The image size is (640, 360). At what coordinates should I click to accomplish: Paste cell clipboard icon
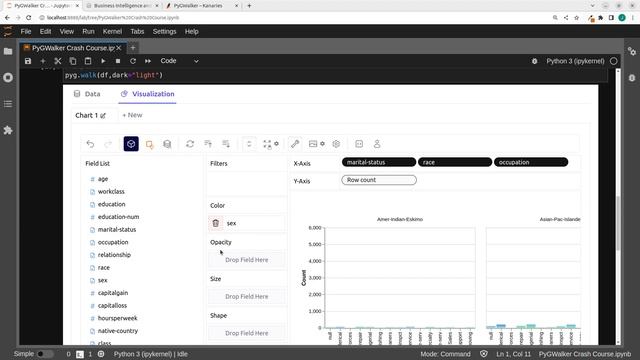pyautogui.click(x=88, y=61)
